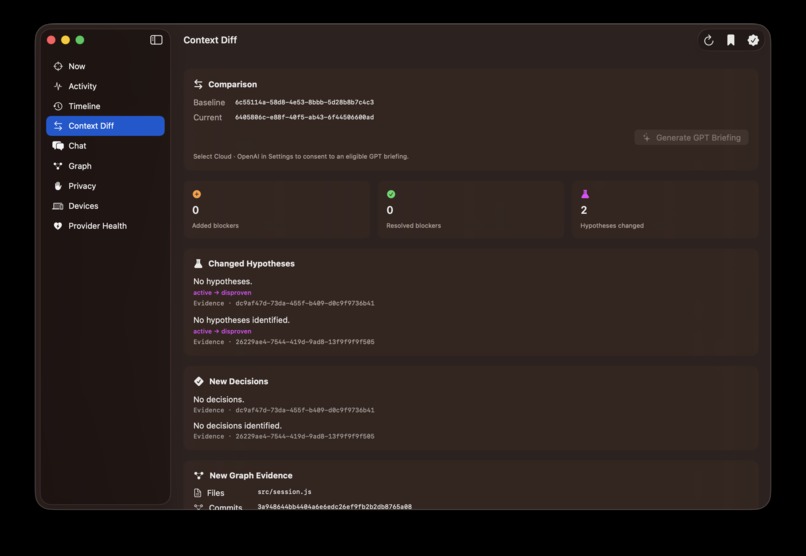Image resolution: width=806 pixels, height=556 pixels.
Task: Click the New Graph Evidence nodes icon
Action: pyautogui.click(x=199, y=476)
